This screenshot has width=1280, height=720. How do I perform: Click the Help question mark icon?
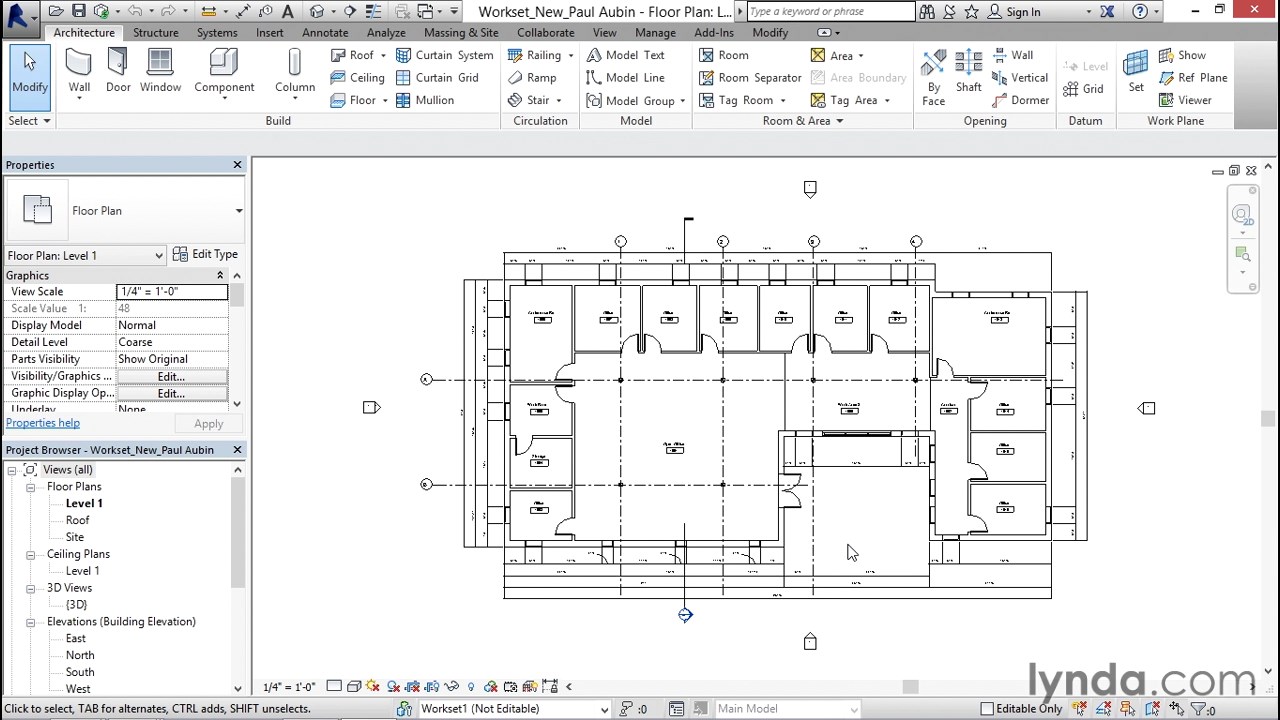click(x=1140, y=12)
